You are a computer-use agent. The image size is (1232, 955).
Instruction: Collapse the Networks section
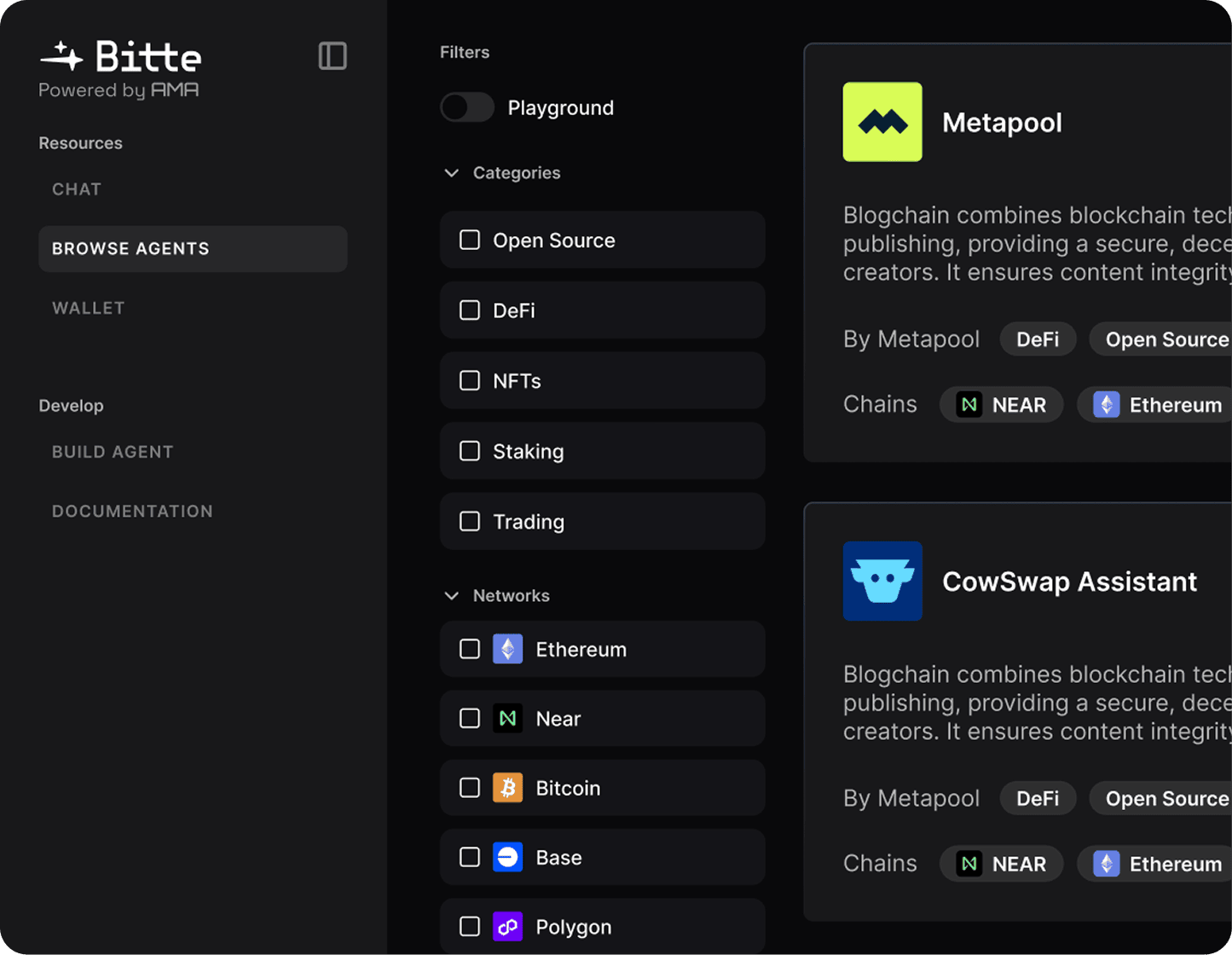(x=451, y=596)
